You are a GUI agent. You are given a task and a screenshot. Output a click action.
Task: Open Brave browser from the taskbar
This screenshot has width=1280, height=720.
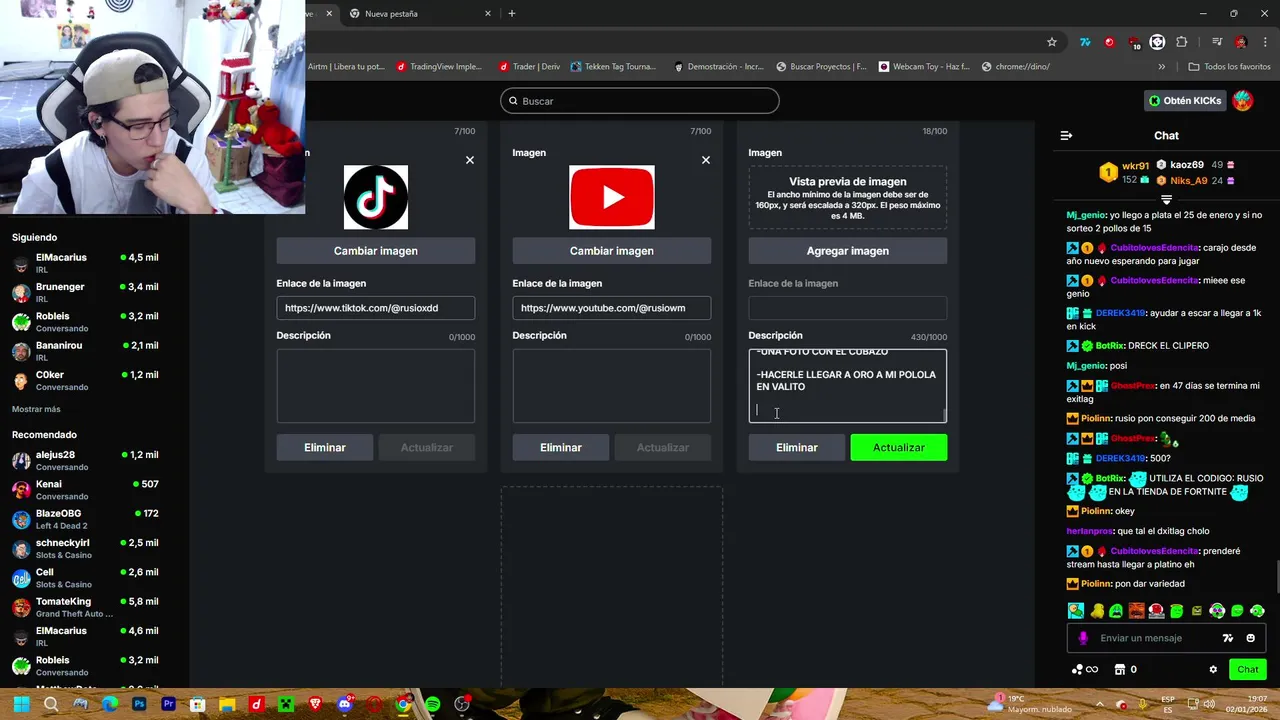315,704
